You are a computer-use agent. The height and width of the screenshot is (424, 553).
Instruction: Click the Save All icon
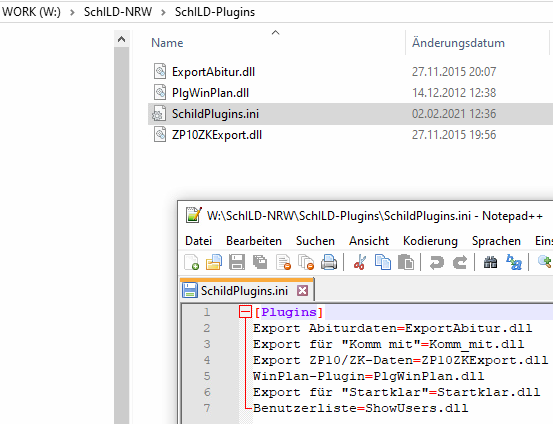[260, 262]
